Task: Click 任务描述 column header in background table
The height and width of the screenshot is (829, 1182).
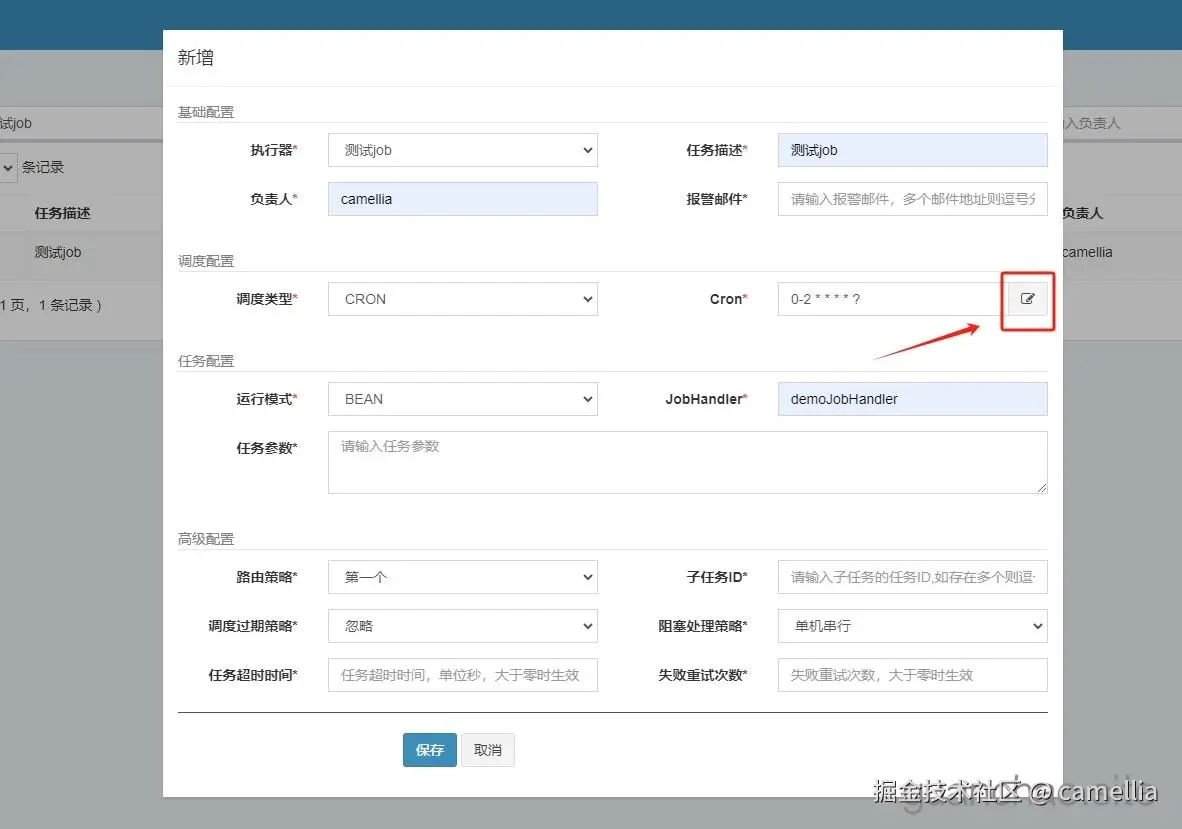Action: (63, 213)
